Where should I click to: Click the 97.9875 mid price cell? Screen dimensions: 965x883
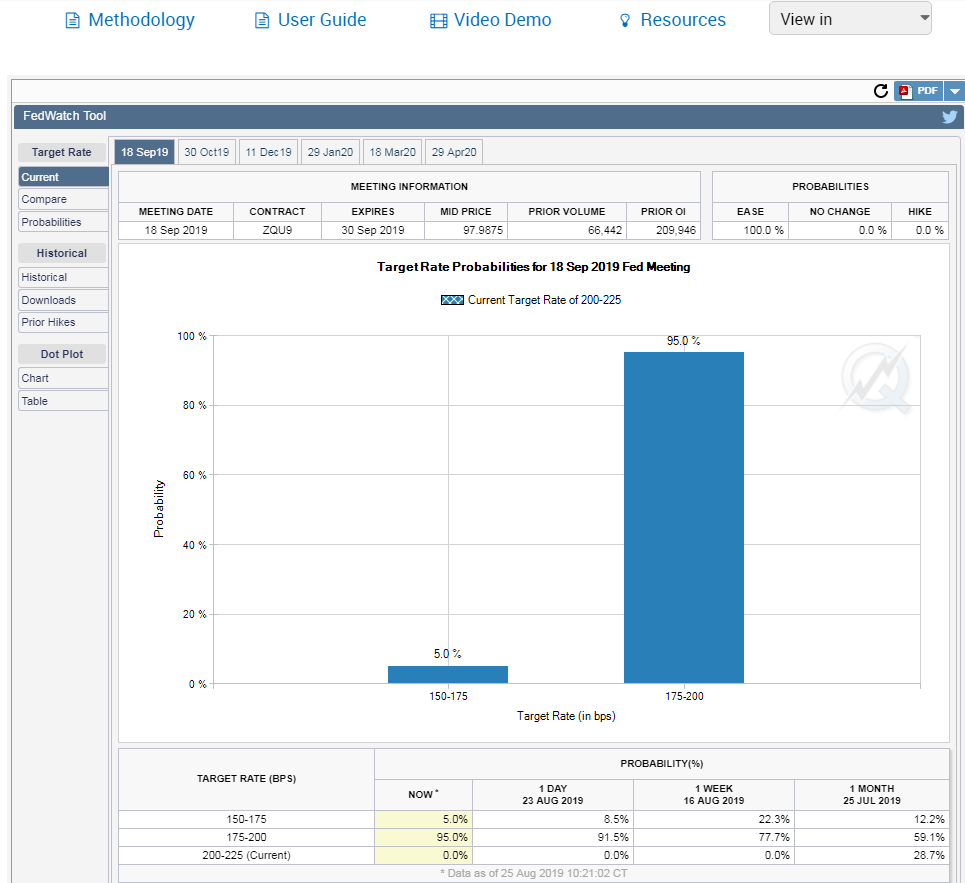click(466, 230)
